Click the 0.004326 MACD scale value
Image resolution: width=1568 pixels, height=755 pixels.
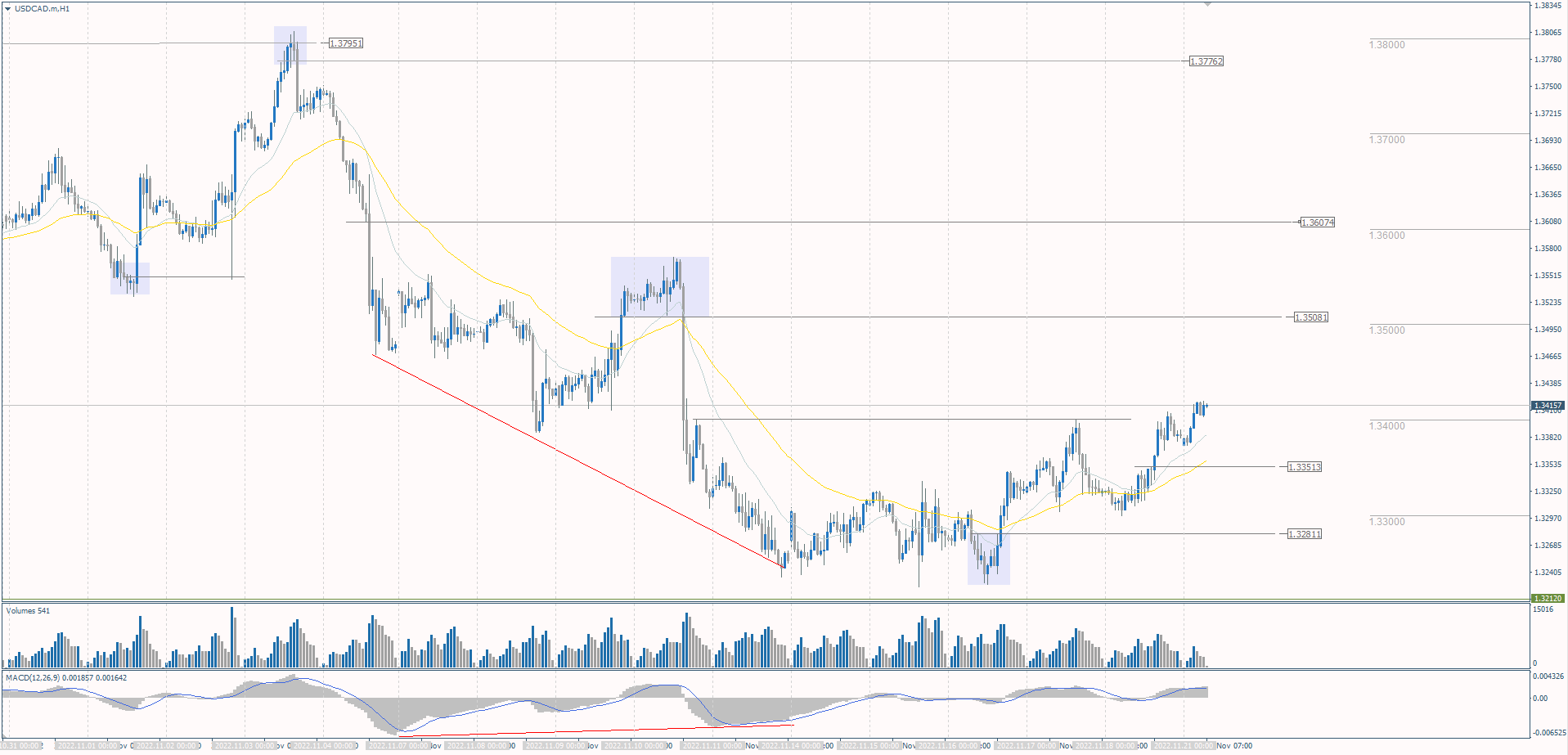(1548, 676)
